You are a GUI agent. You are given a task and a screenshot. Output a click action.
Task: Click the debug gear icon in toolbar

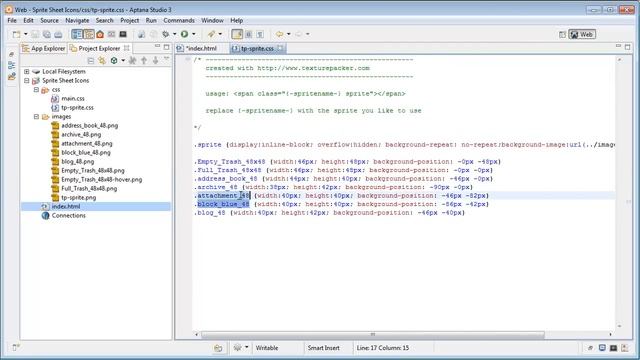166,34
